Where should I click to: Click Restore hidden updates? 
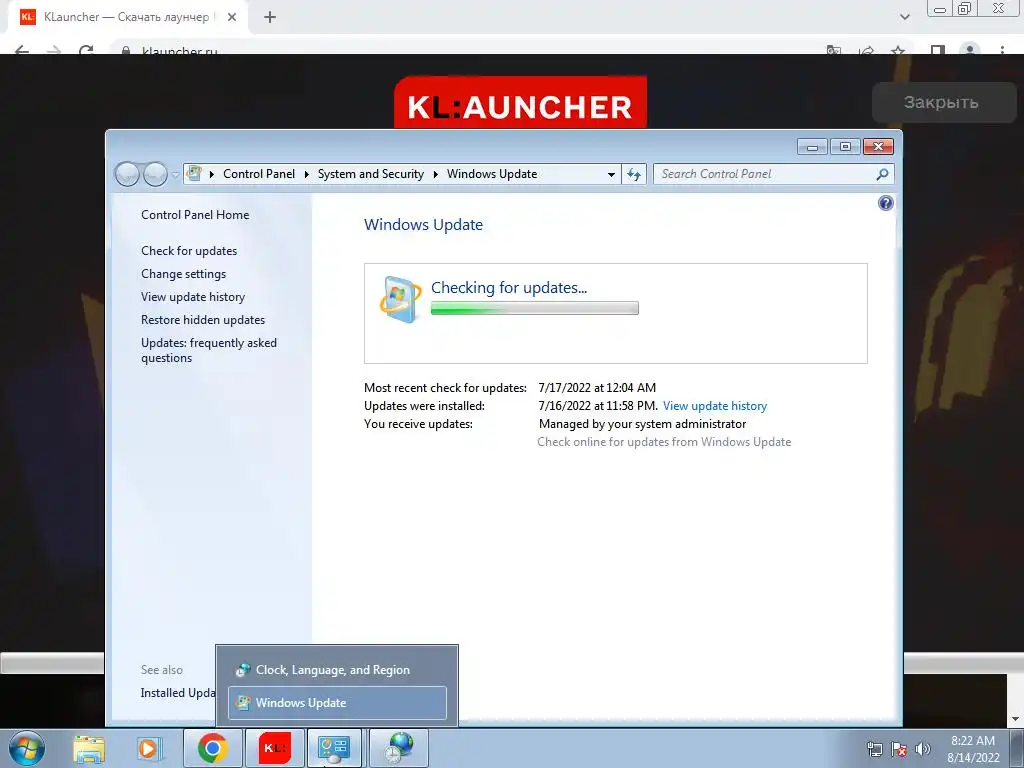[203, 320]
